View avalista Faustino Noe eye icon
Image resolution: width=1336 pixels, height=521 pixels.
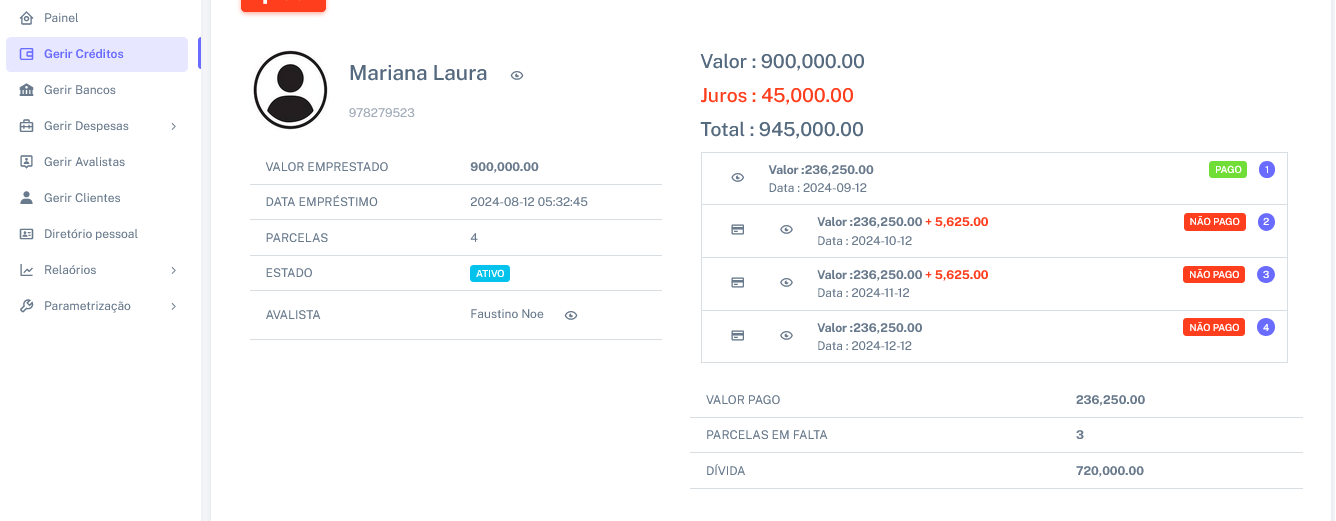(x=571, y=315)
